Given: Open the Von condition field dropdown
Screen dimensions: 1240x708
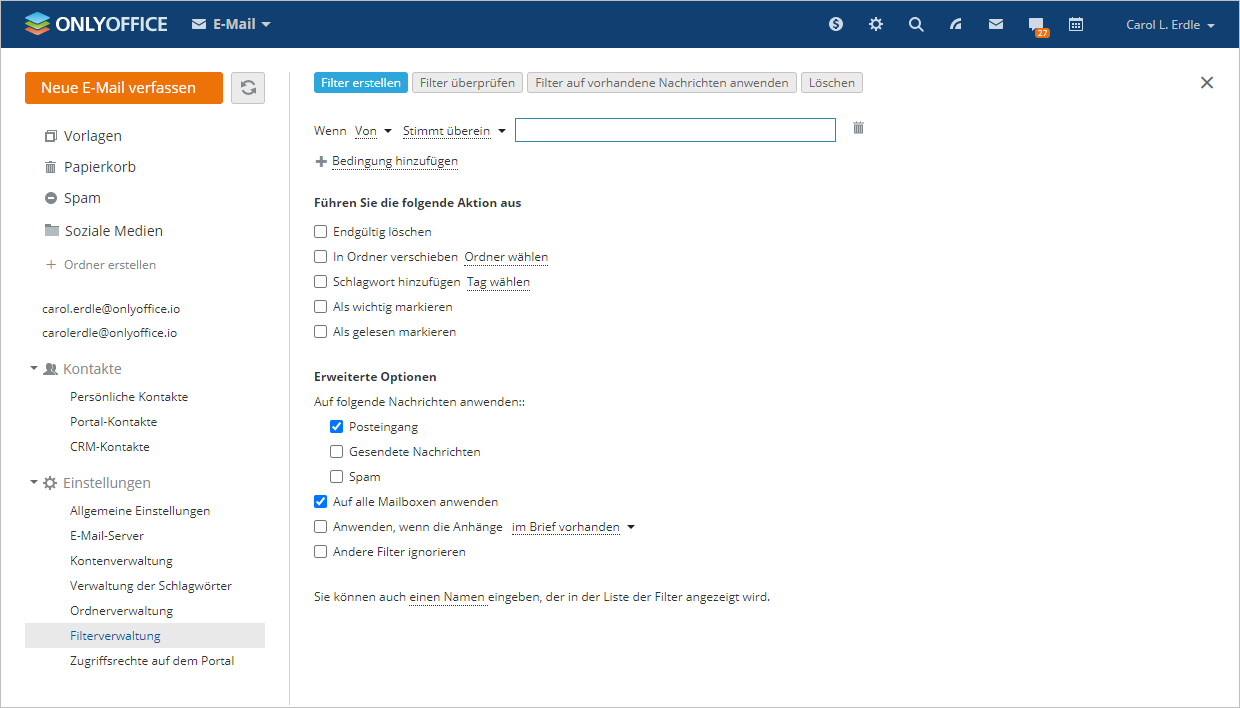Looking at the screenshot, I should (373, 131).
